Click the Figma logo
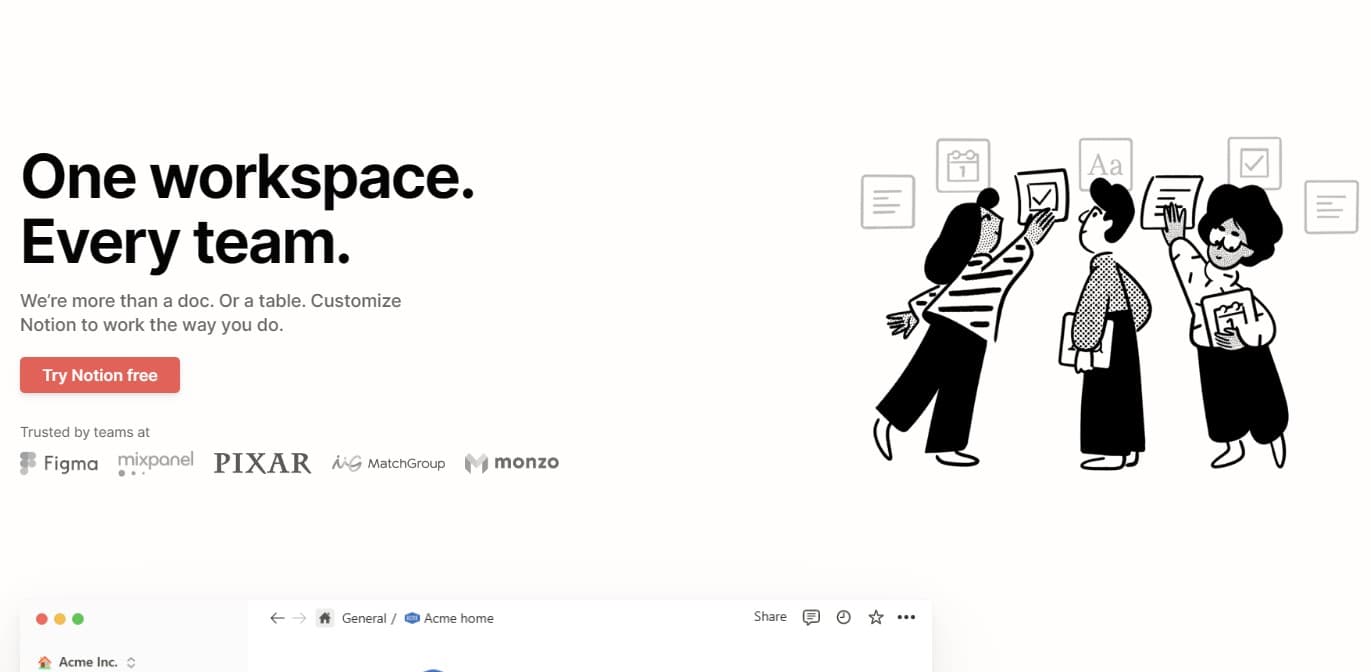This screenshot has height=672, width=1371. tap(59, 463)
